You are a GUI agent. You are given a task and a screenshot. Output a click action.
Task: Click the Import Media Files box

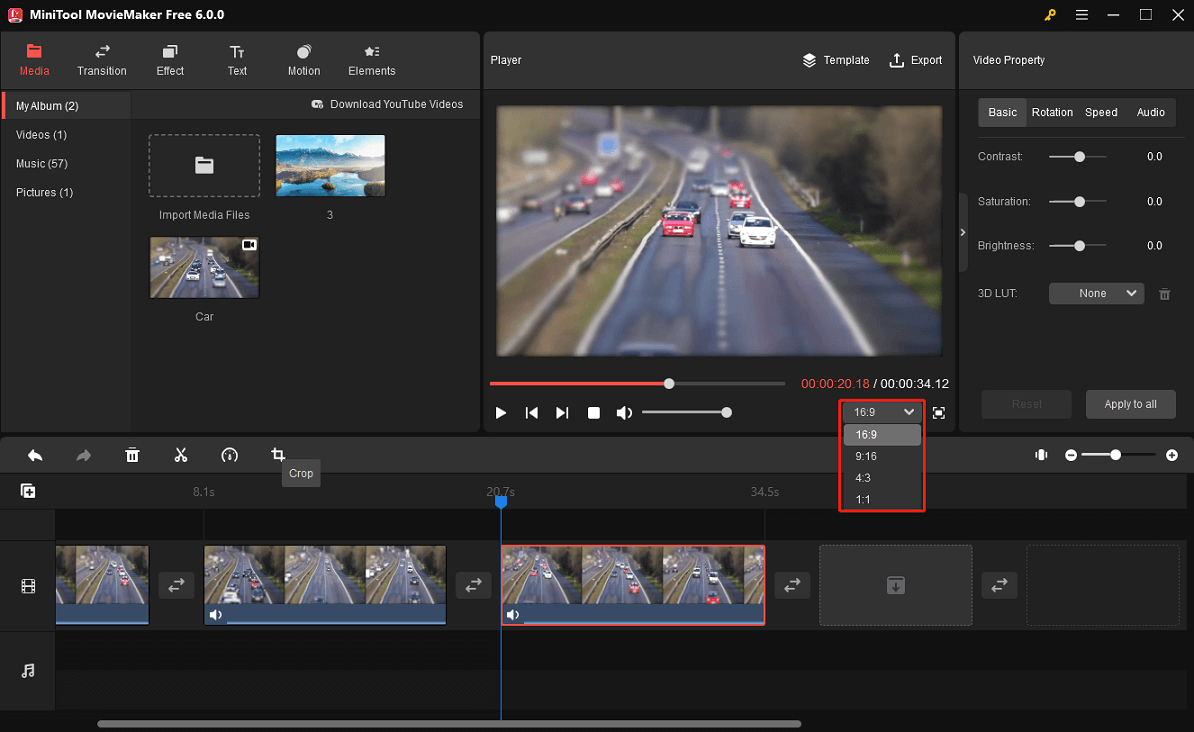point(204,165)
